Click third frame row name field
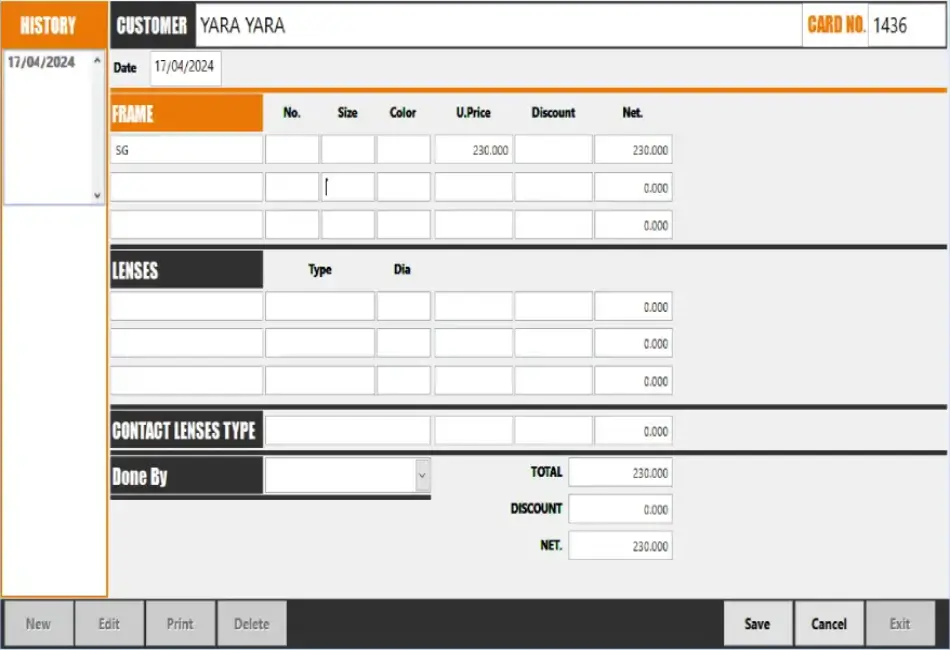950x650 pixels. 187,225
